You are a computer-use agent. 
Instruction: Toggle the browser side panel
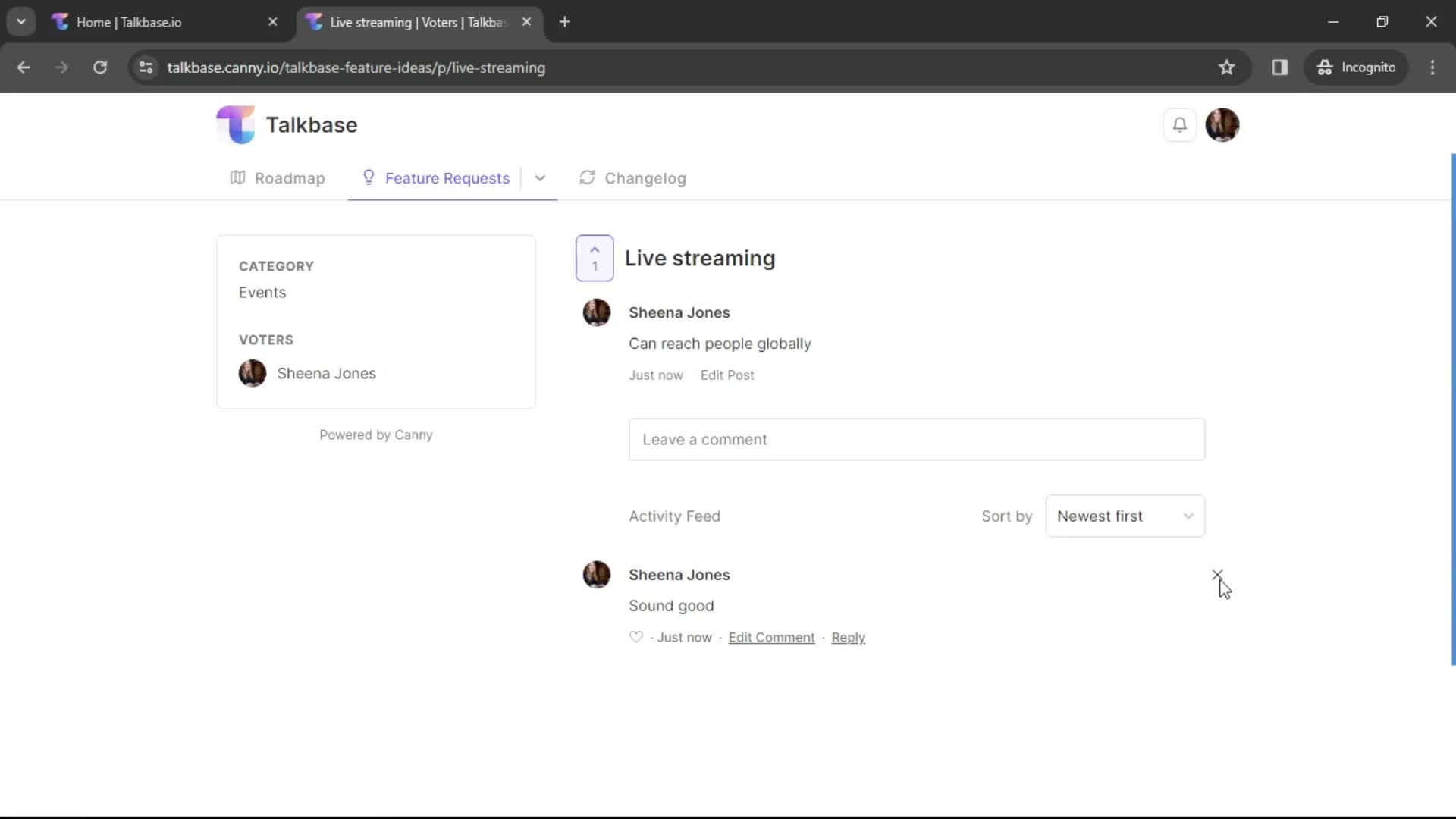coord(1280,67)
